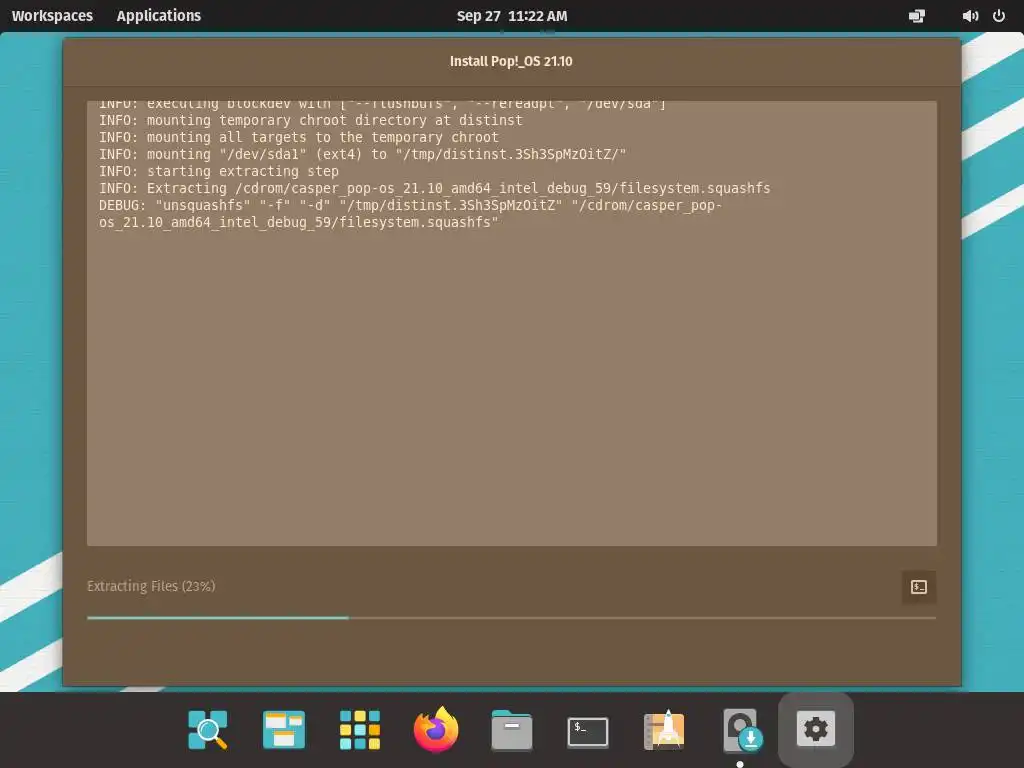Image resolution: width=1024 pixels, height=768 pixels.
Task: Switch to the Pop!_OS installer dock icon
Action: [741, 730]
